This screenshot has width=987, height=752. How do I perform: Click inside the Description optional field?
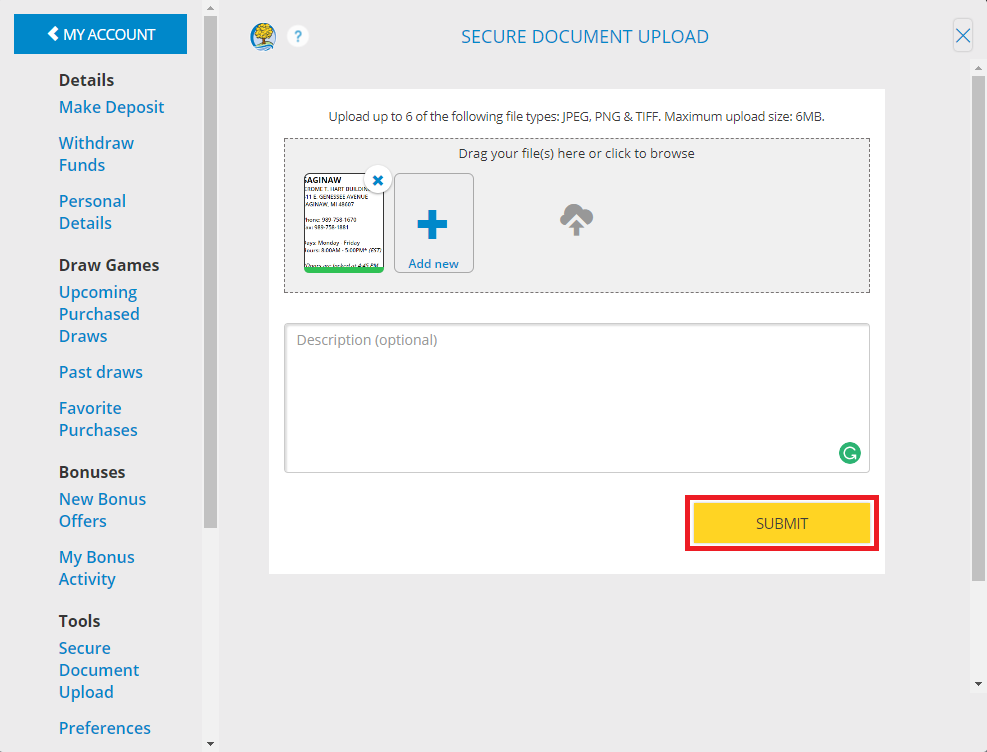(576, 397)
